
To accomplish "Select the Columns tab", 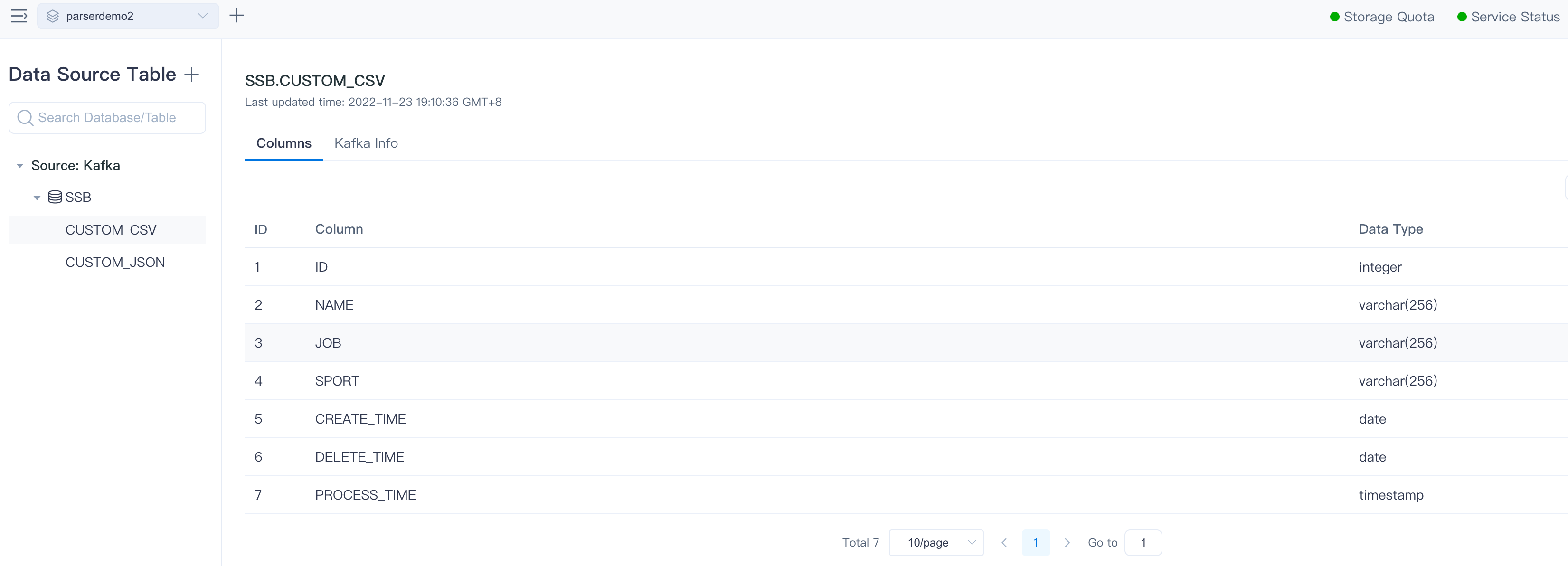I will (x=283, y=143).
